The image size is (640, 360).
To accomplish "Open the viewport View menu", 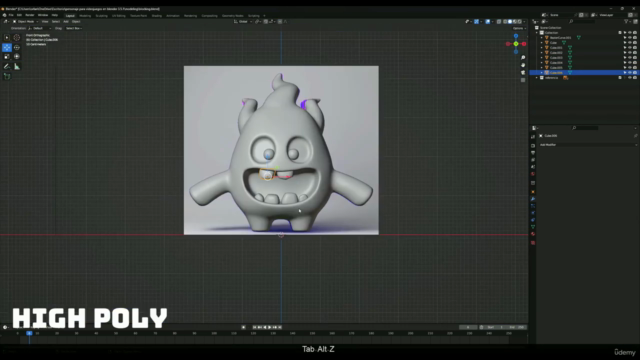I will 45,22.
